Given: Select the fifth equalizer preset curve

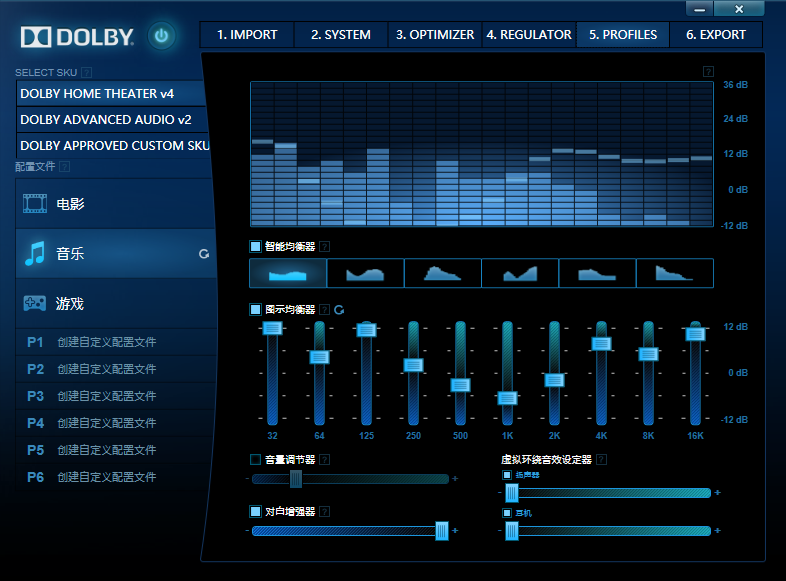Looking at the screenshot, I should 597,273.
